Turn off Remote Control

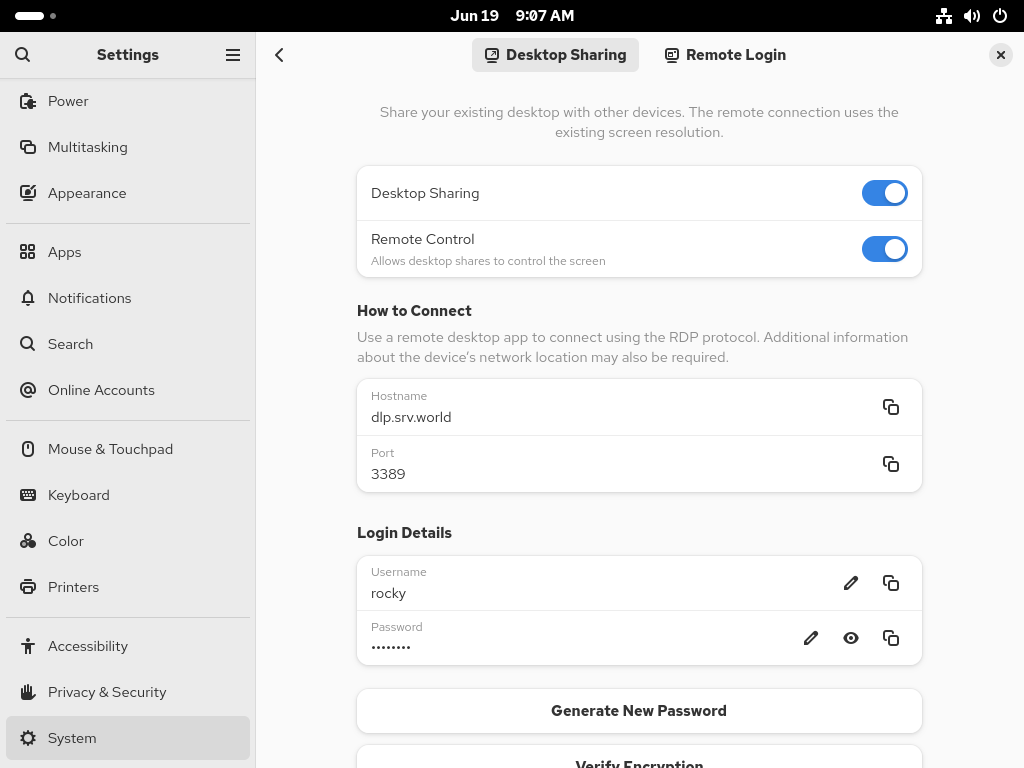coord(884,249)
